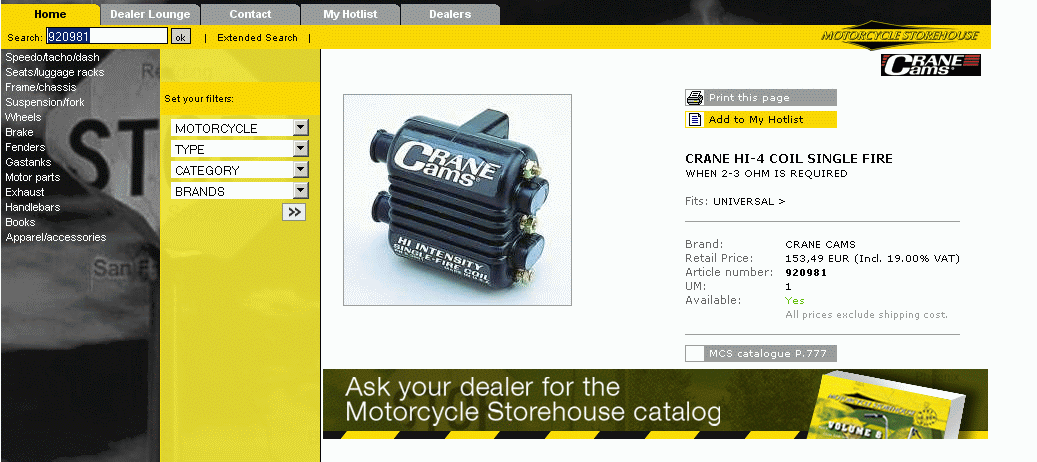This screenshot has width=1037, height=462.
Task: Click the Motorcycle Storehouse logo
Action: 900,36
